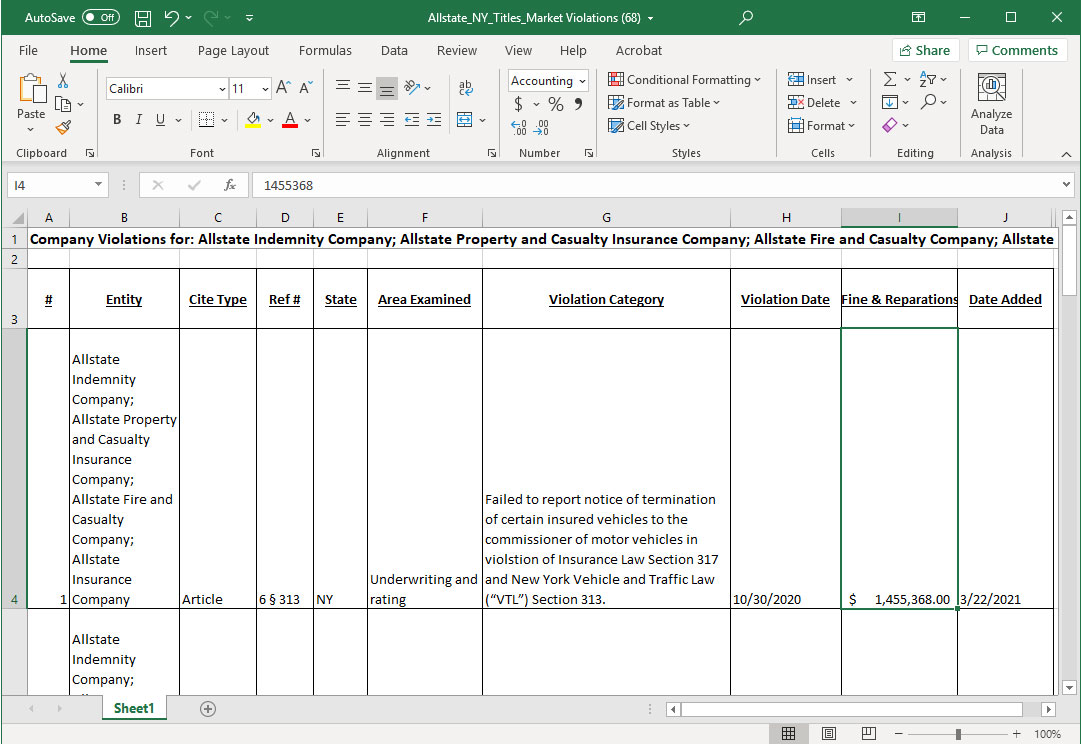Viewport: 1082px width, 744px height.
Task: Open the Formulas ribbon tab
Action: 325,50
